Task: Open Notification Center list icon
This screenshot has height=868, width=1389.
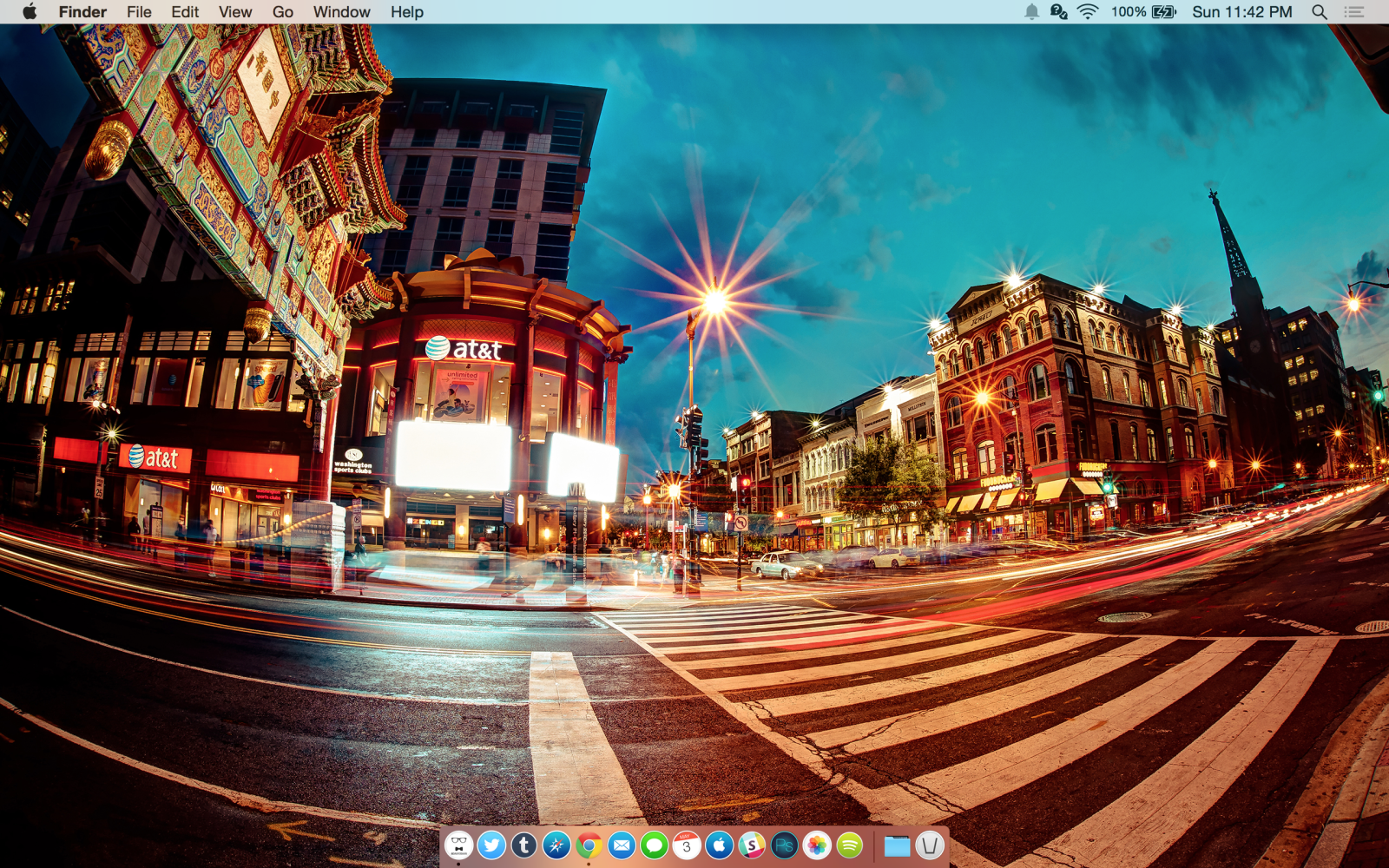Action: pyautogui.click(x=1354, y=11)
